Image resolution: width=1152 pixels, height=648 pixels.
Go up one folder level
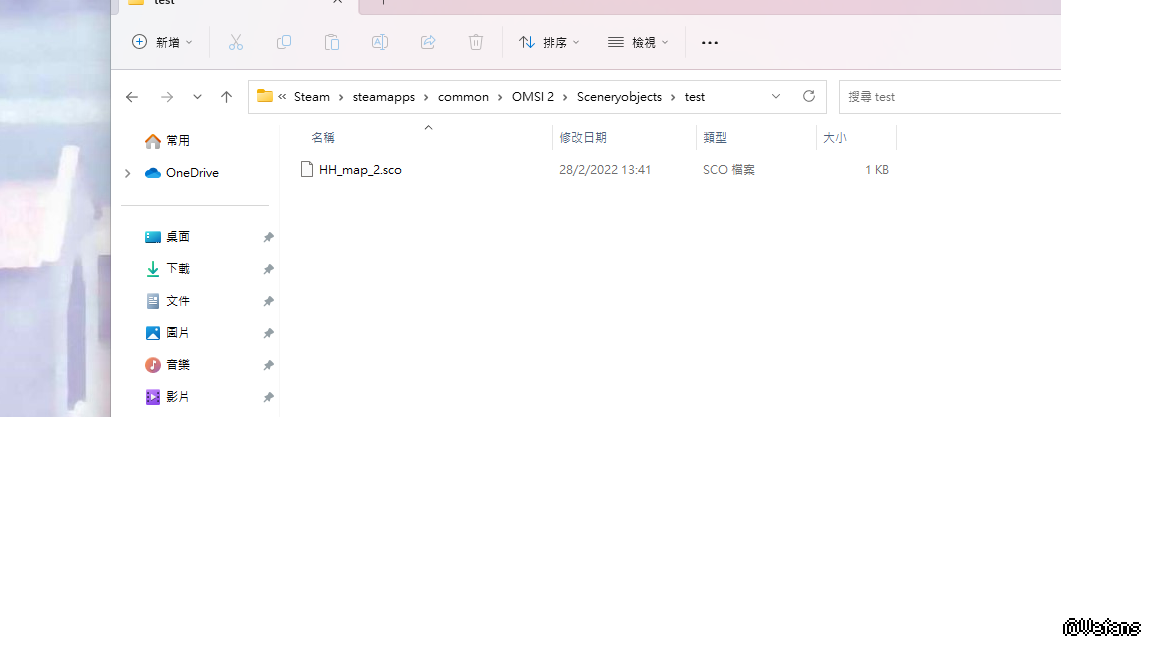click(226, 97)
